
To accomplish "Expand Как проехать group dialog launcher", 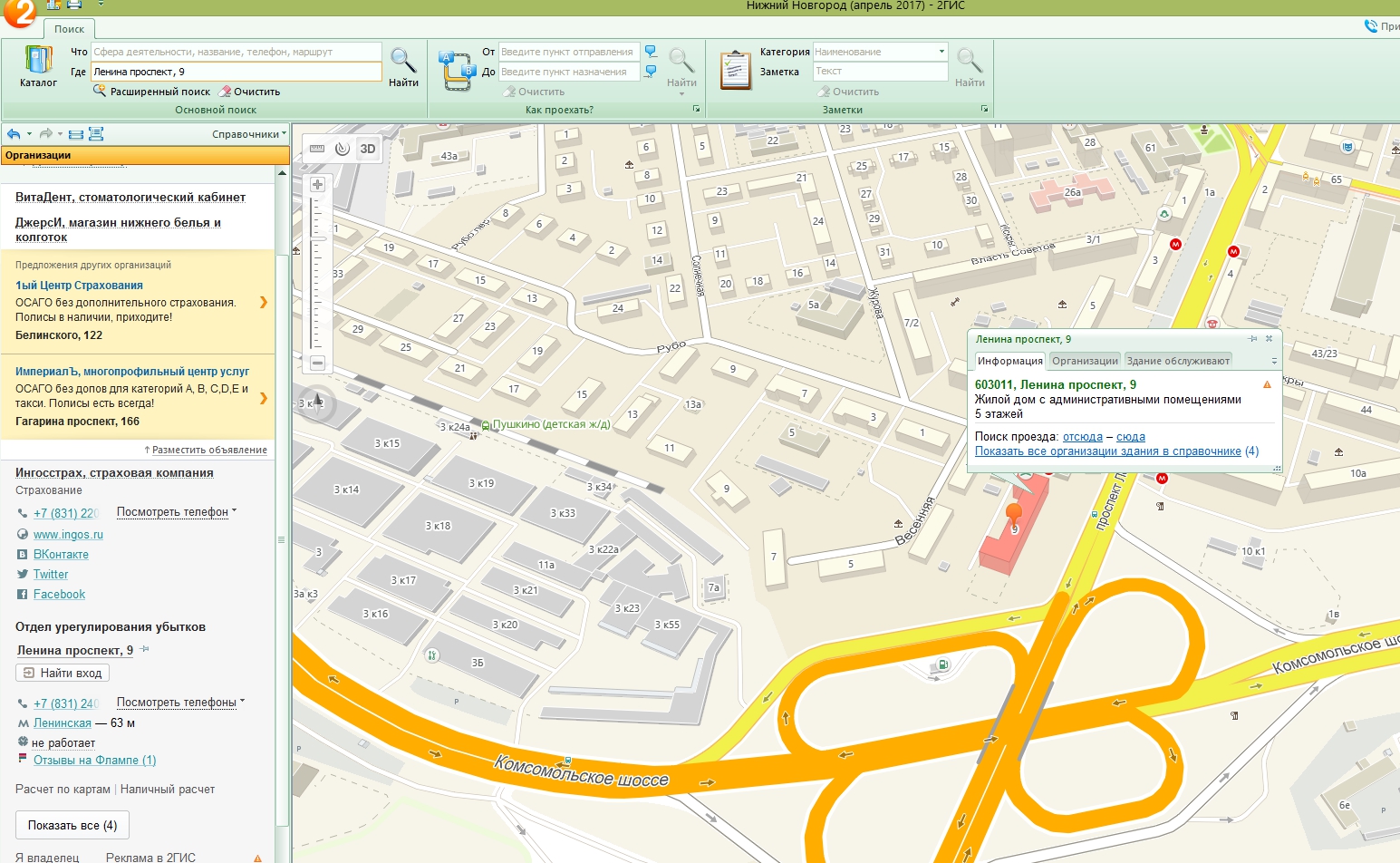I will [x=696, y=110].
